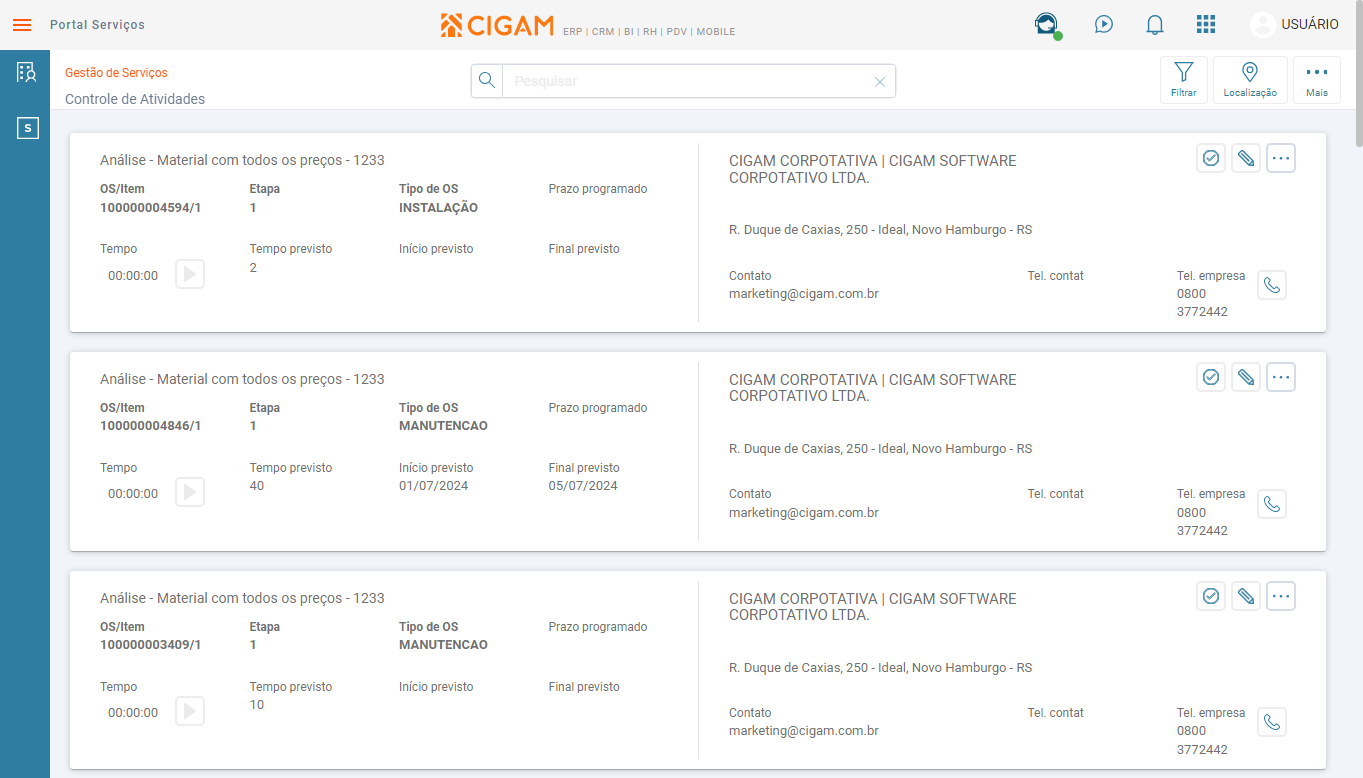
Task: Click Tempo previsto value 10
Action: (x=257, y=705)
